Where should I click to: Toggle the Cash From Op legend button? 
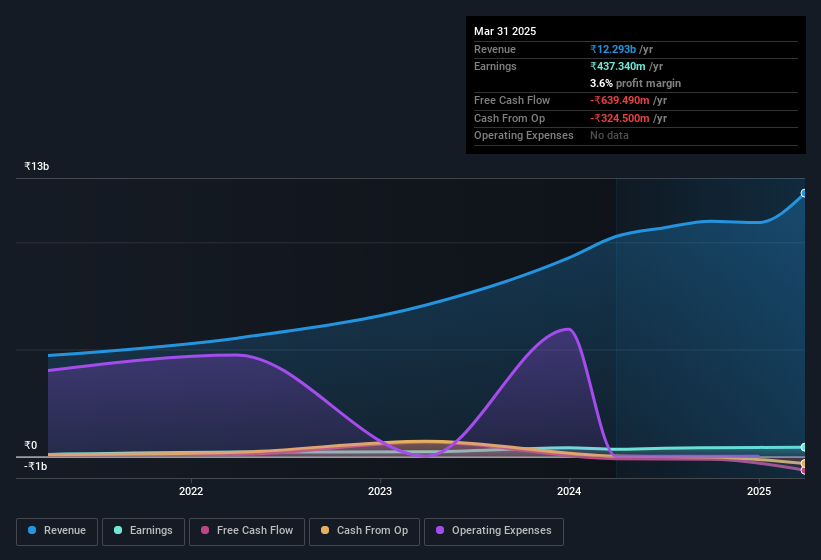coord(364,531)
